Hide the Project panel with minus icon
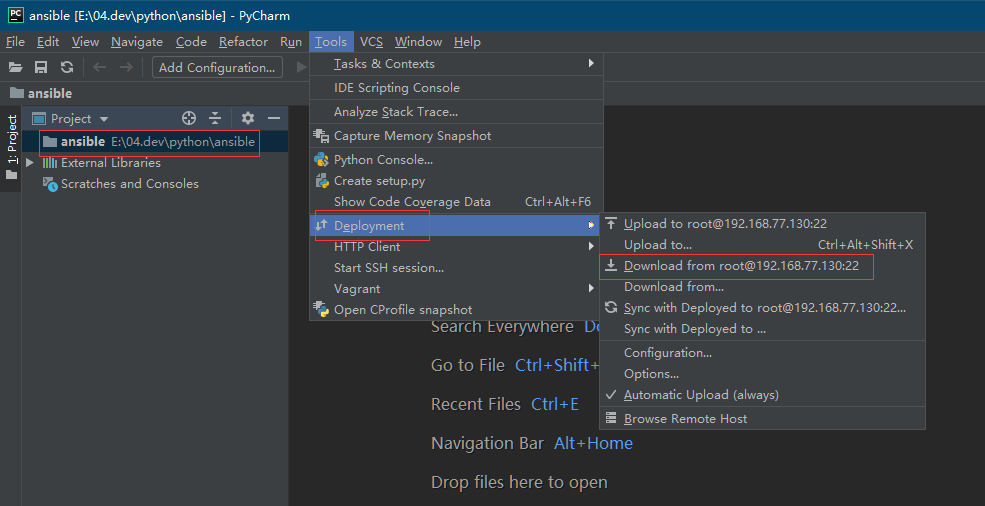The height and width of the screenshot is (506, 985). [x=274, y=118]
